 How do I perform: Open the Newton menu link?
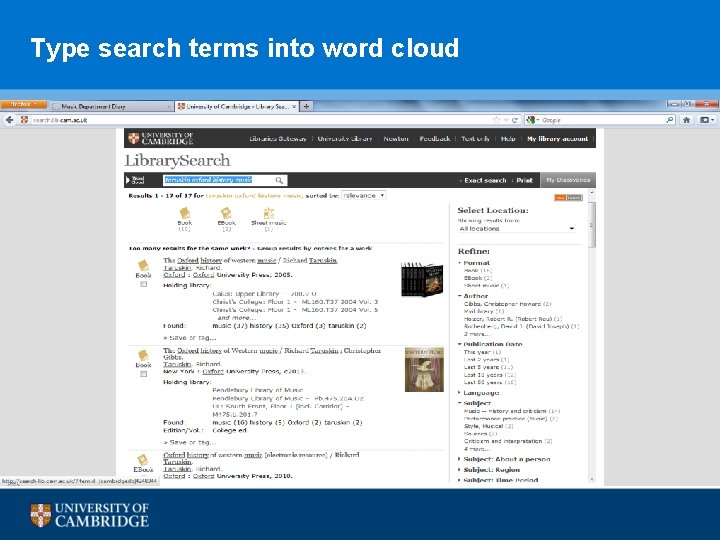point(396,139)
